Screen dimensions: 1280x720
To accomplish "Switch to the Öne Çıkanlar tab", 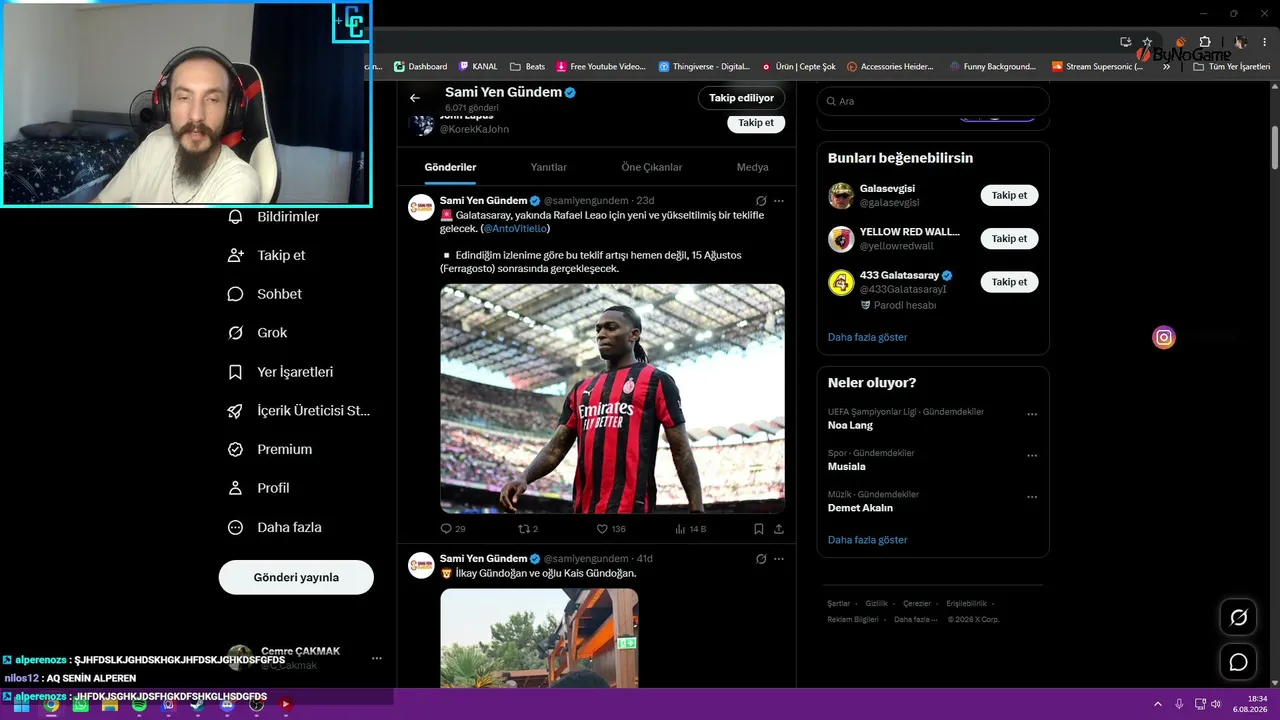I will 652,167.
